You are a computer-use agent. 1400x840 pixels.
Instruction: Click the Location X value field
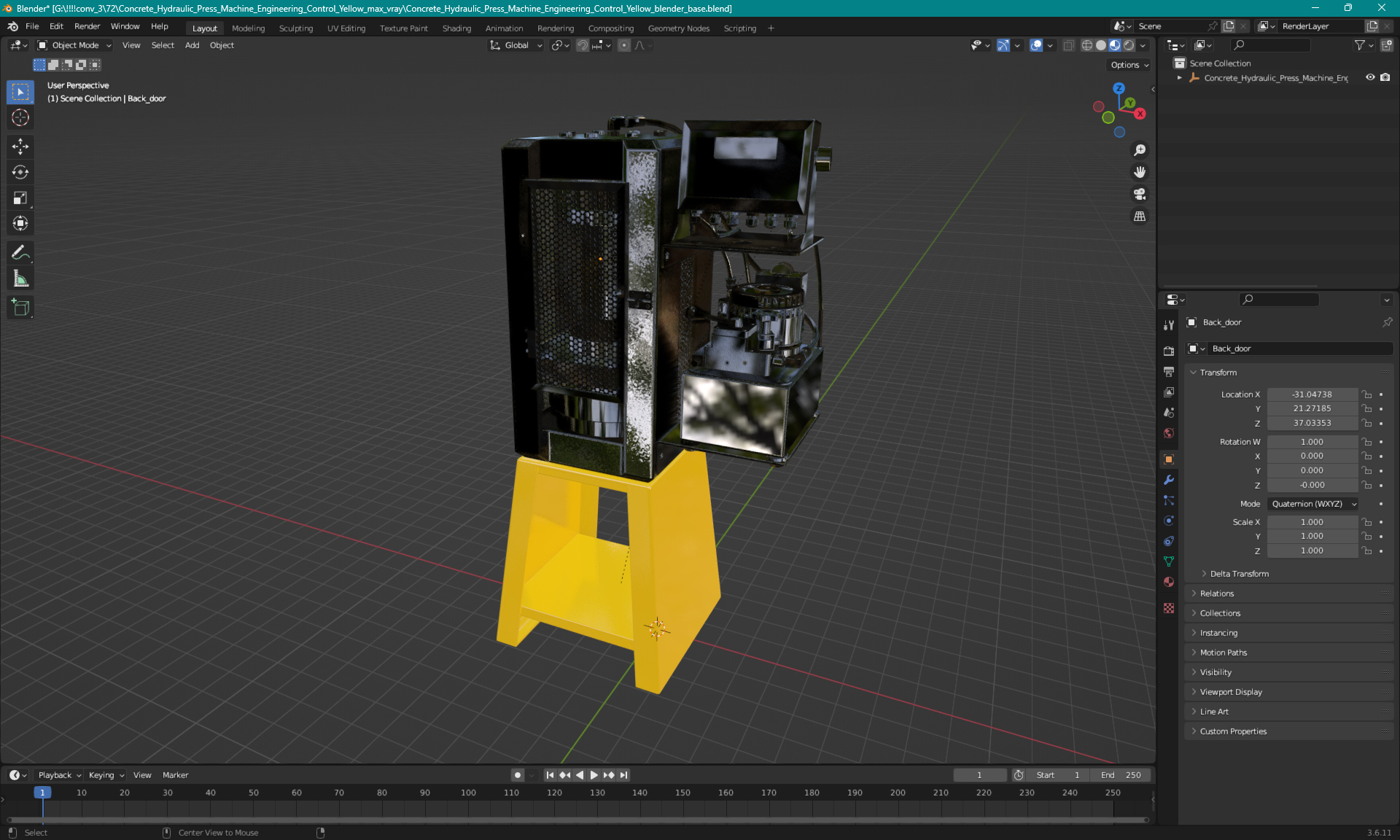click(1312, 394)
